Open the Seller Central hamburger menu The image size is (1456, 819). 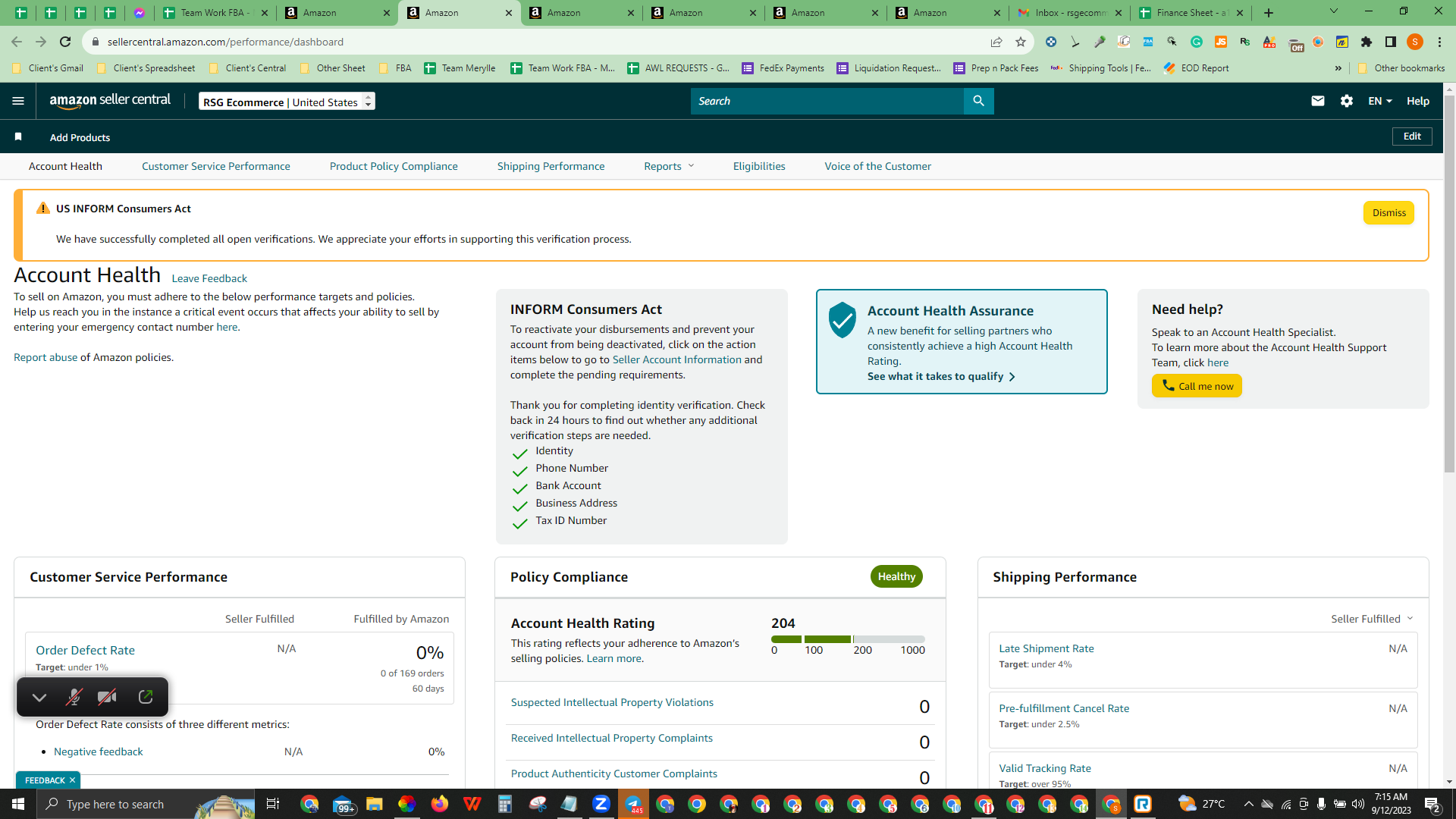pos(18,101)
